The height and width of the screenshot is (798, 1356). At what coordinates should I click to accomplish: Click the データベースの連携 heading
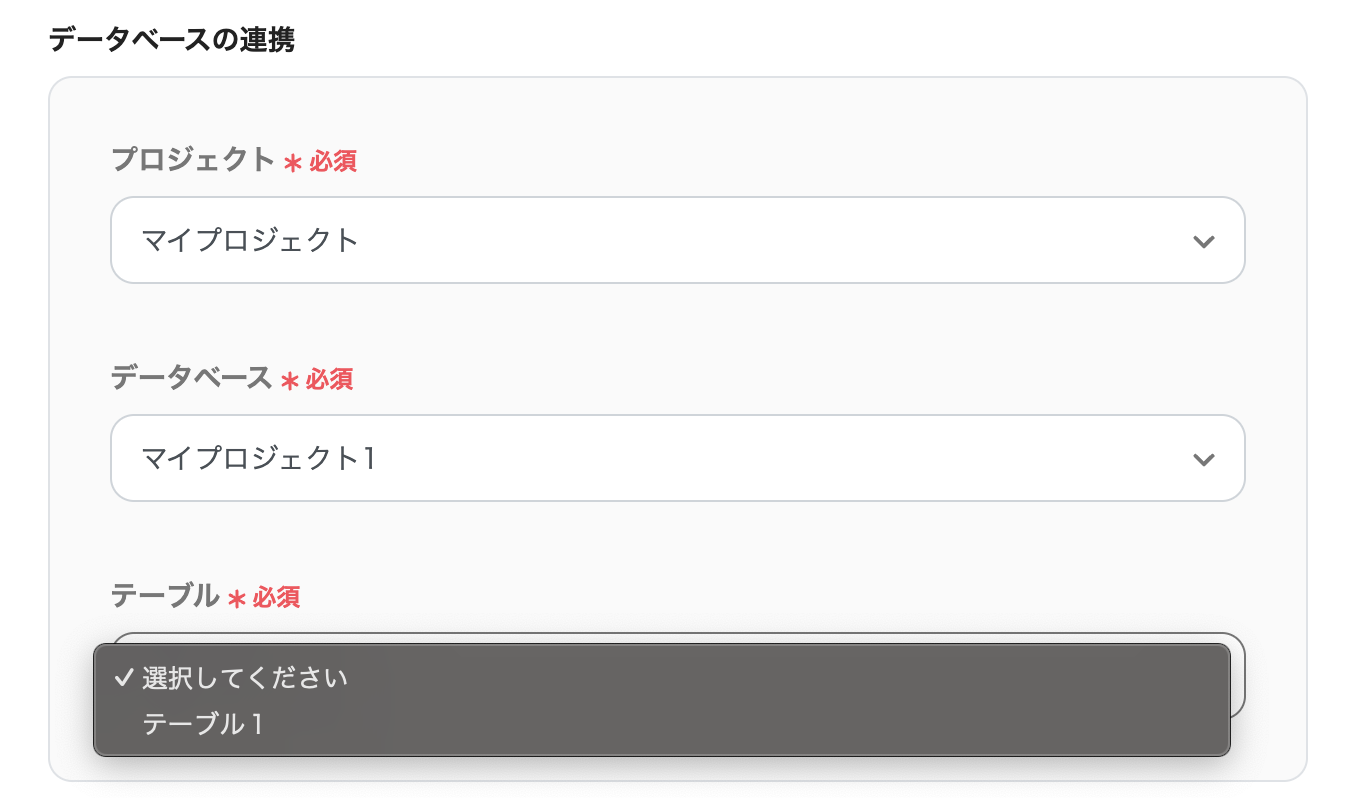171,41
